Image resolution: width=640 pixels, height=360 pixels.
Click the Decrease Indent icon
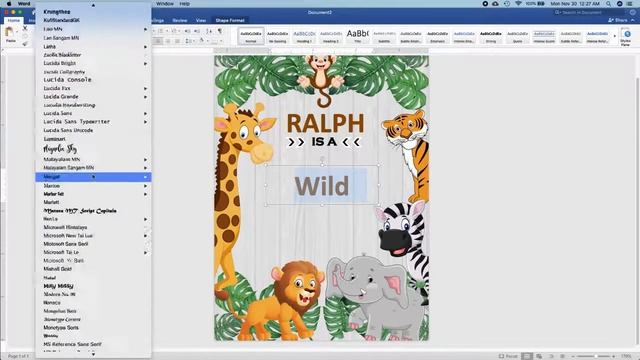[x=187, y=31]
